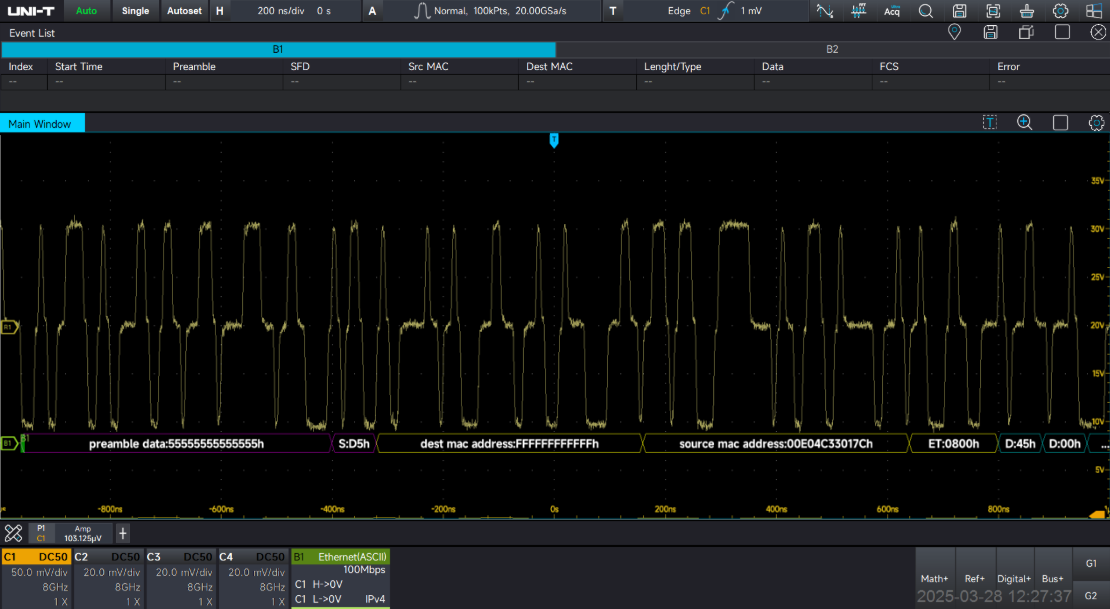Save the Event List with disk icon
The width and height of the screenshot is (1110, 609).
click(990, 32)
